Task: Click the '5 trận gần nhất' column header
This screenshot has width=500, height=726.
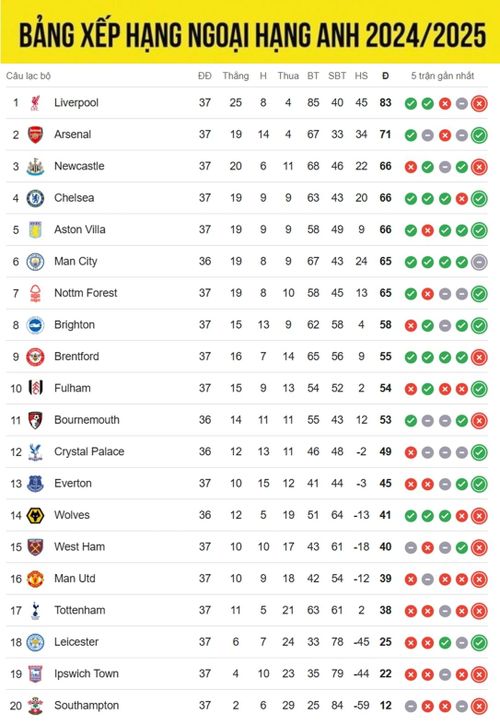Action: pyautogui.click(x=443, y=75)
